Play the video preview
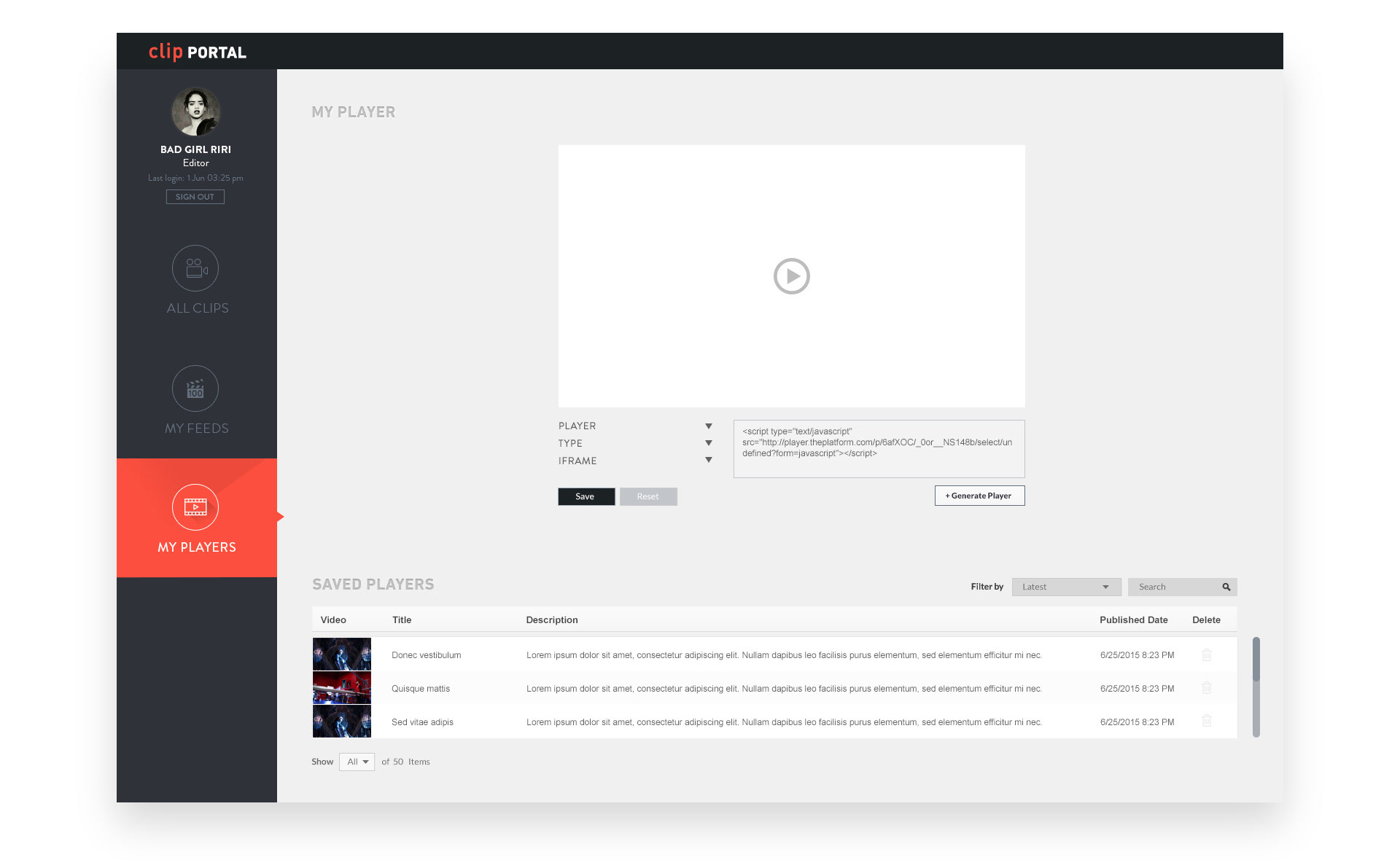This screenshot has width=1400, height=860. 792,276
